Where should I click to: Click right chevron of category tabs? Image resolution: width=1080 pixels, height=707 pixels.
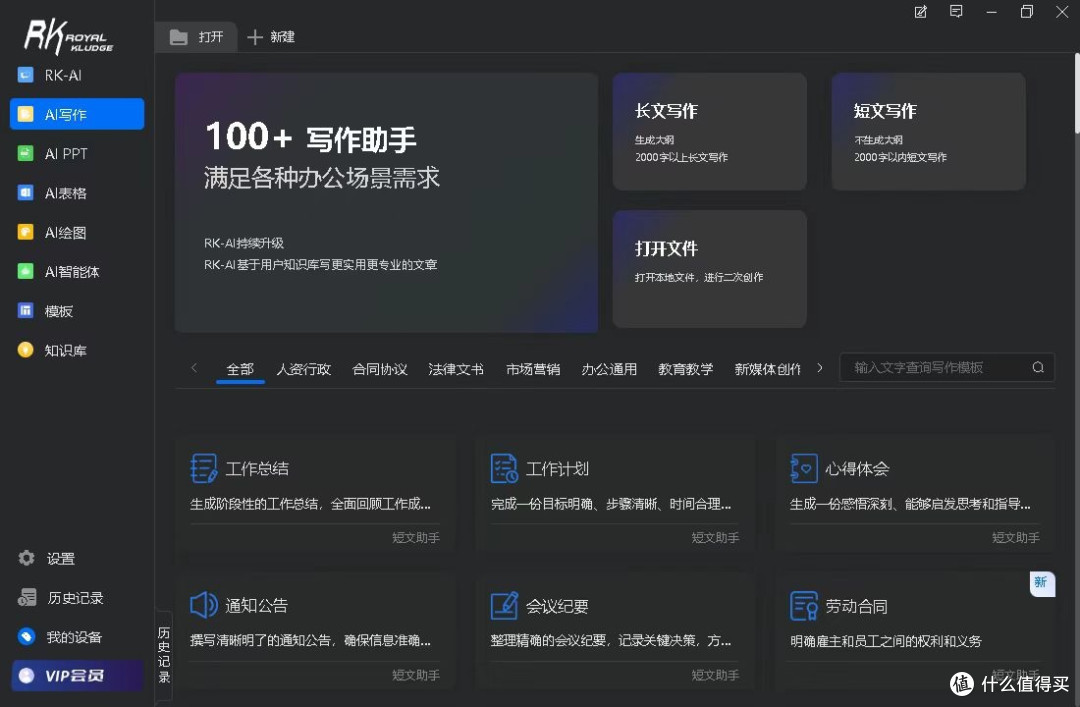click(820, 368)
